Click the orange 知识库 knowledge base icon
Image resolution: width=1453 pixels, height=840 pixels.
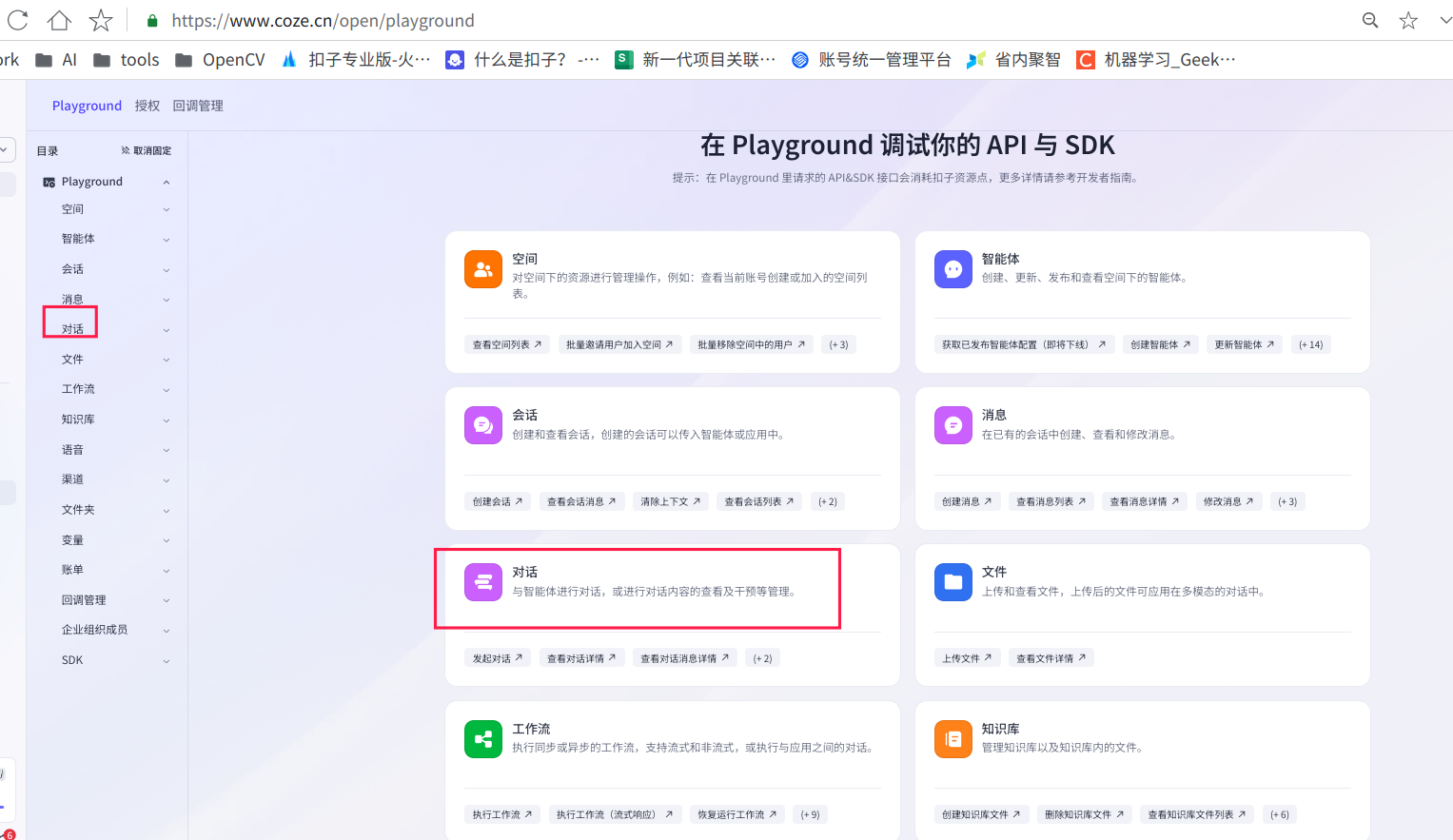click(952, 738)
